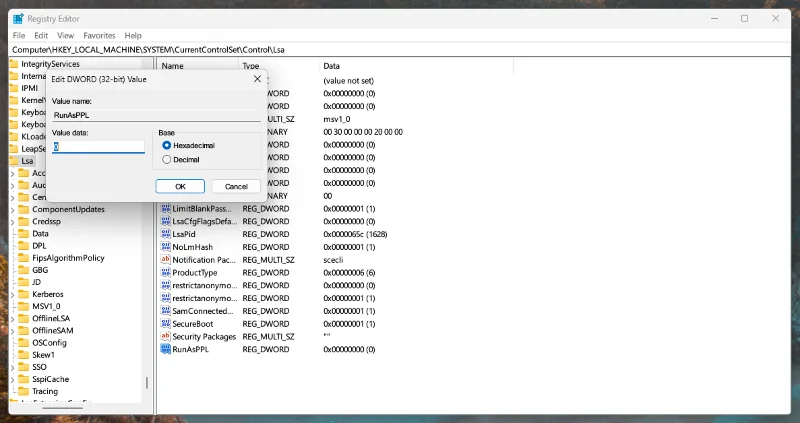Select the Hexadecimal base option
Viewport: 800px width, 423px height.
click(166, 145)
